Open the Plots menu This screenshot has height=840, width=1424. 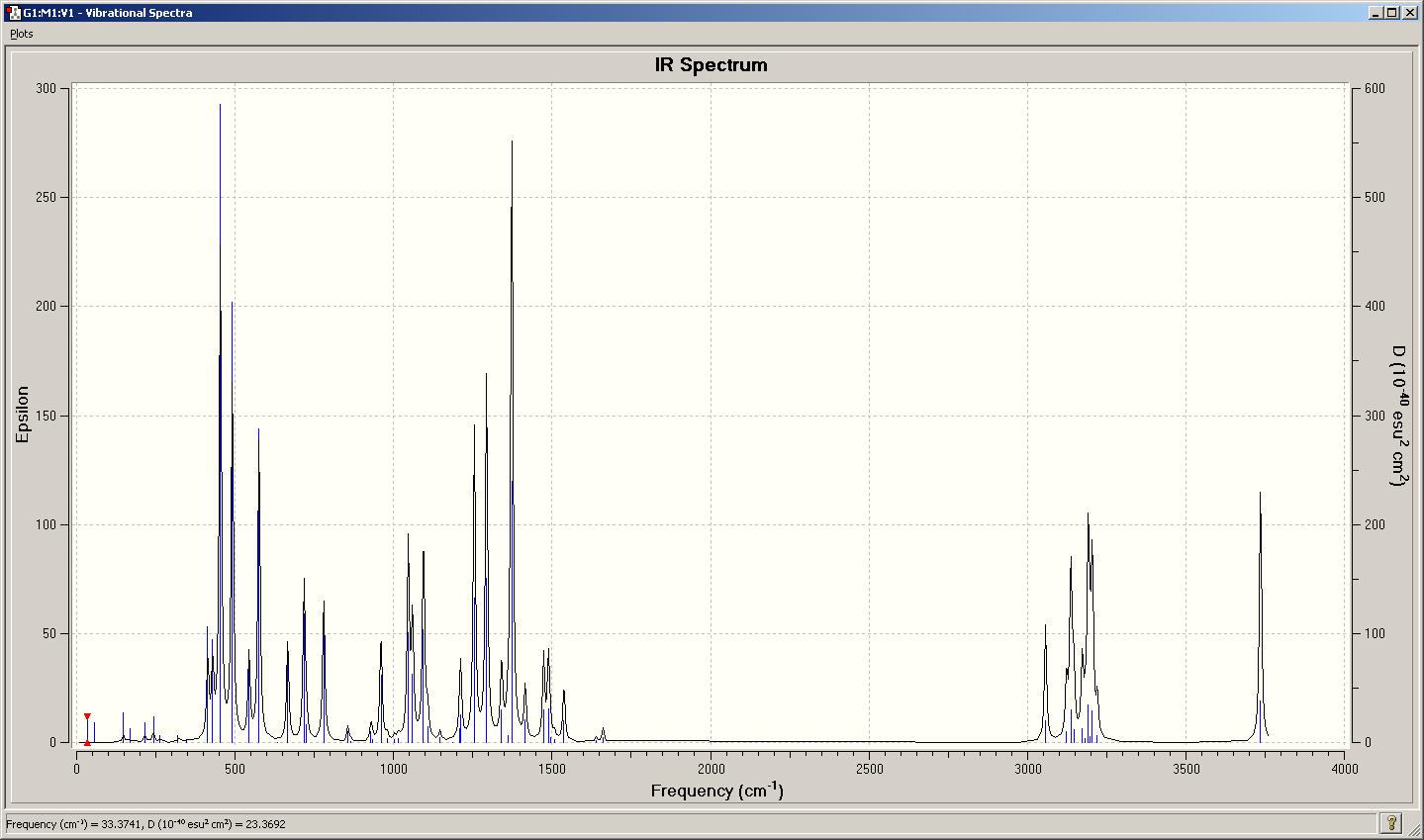tap(22, 34)
